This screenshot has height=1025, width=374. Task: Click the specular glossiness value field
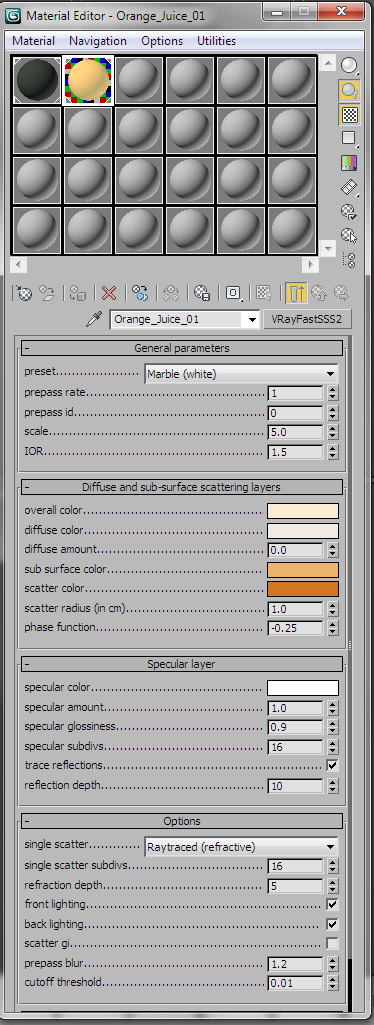(296, 727)
